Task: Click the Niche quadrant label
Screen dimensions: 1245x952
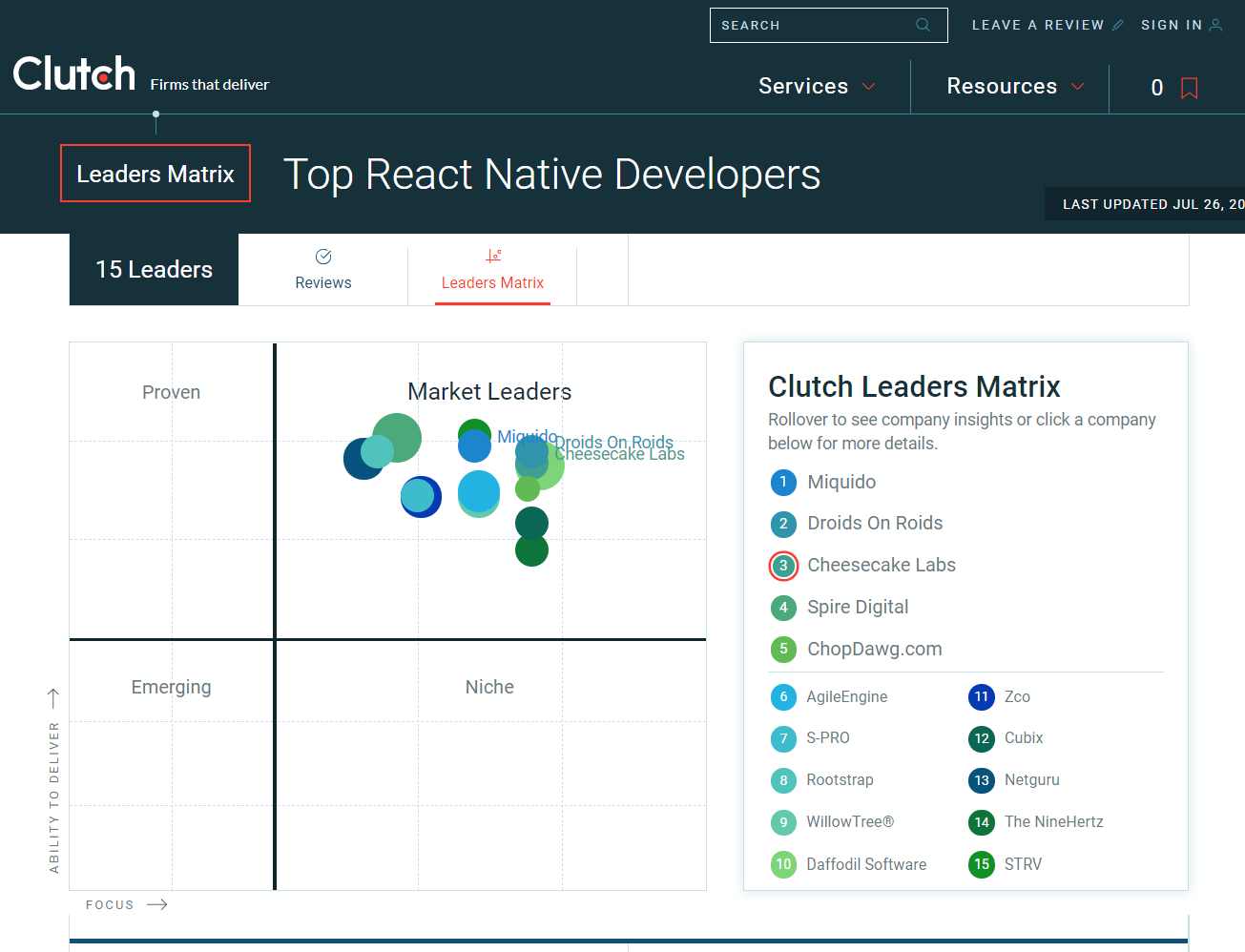Action: pyautogui.click(x=489, y=687)
